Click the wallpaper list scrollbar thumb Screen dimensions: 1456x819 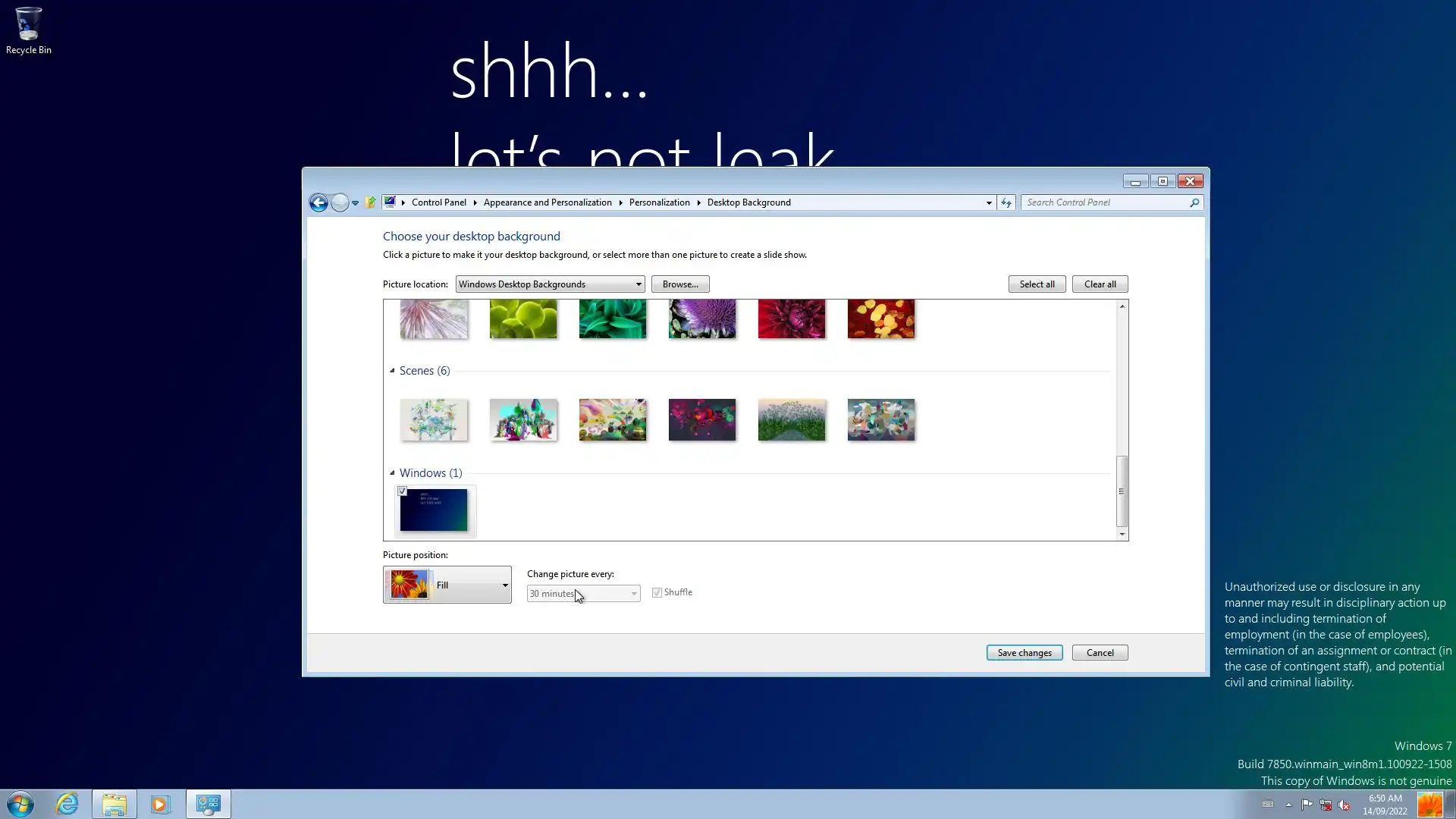tap(1122, 491)
